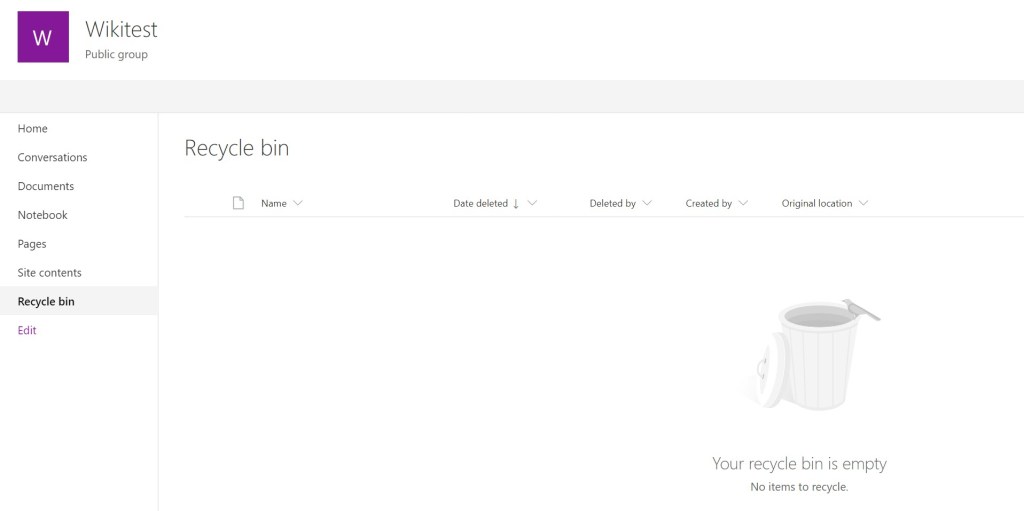Click the file type icon column header
1024x511 pixels.
[238, 203]
